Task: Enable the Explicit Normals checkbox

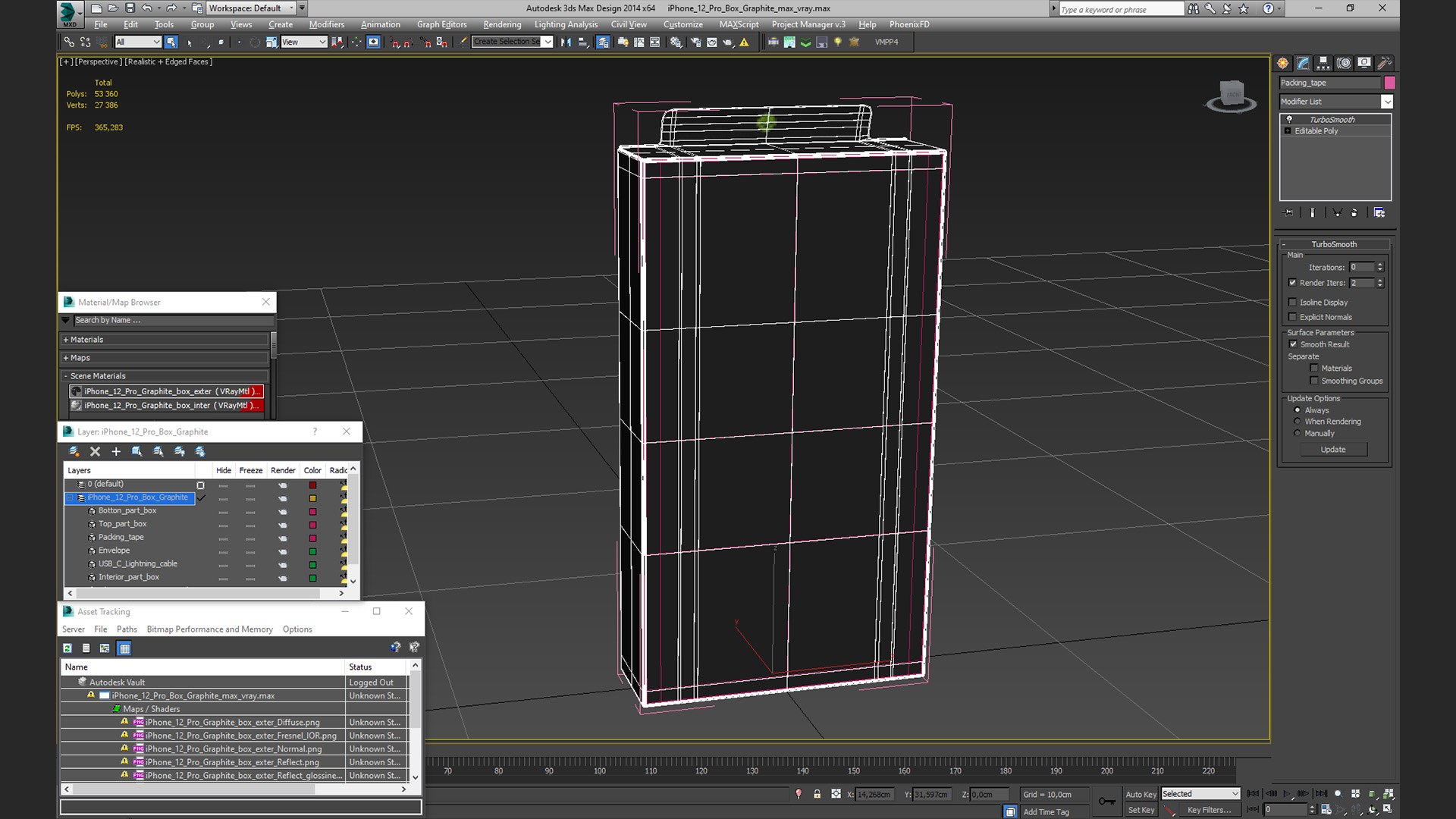Action: coord(1293,317)
